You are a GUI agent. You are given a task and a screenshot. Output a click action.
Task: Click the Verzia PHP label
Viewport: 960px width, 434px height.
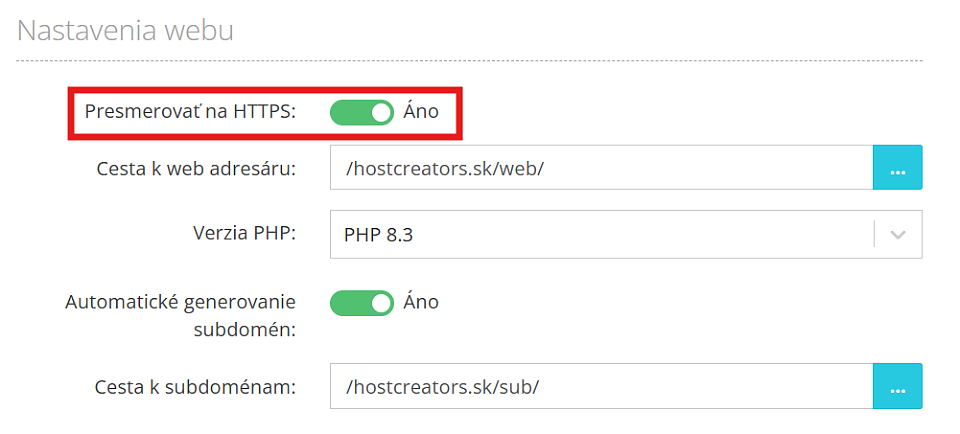[x=244, y=233]
